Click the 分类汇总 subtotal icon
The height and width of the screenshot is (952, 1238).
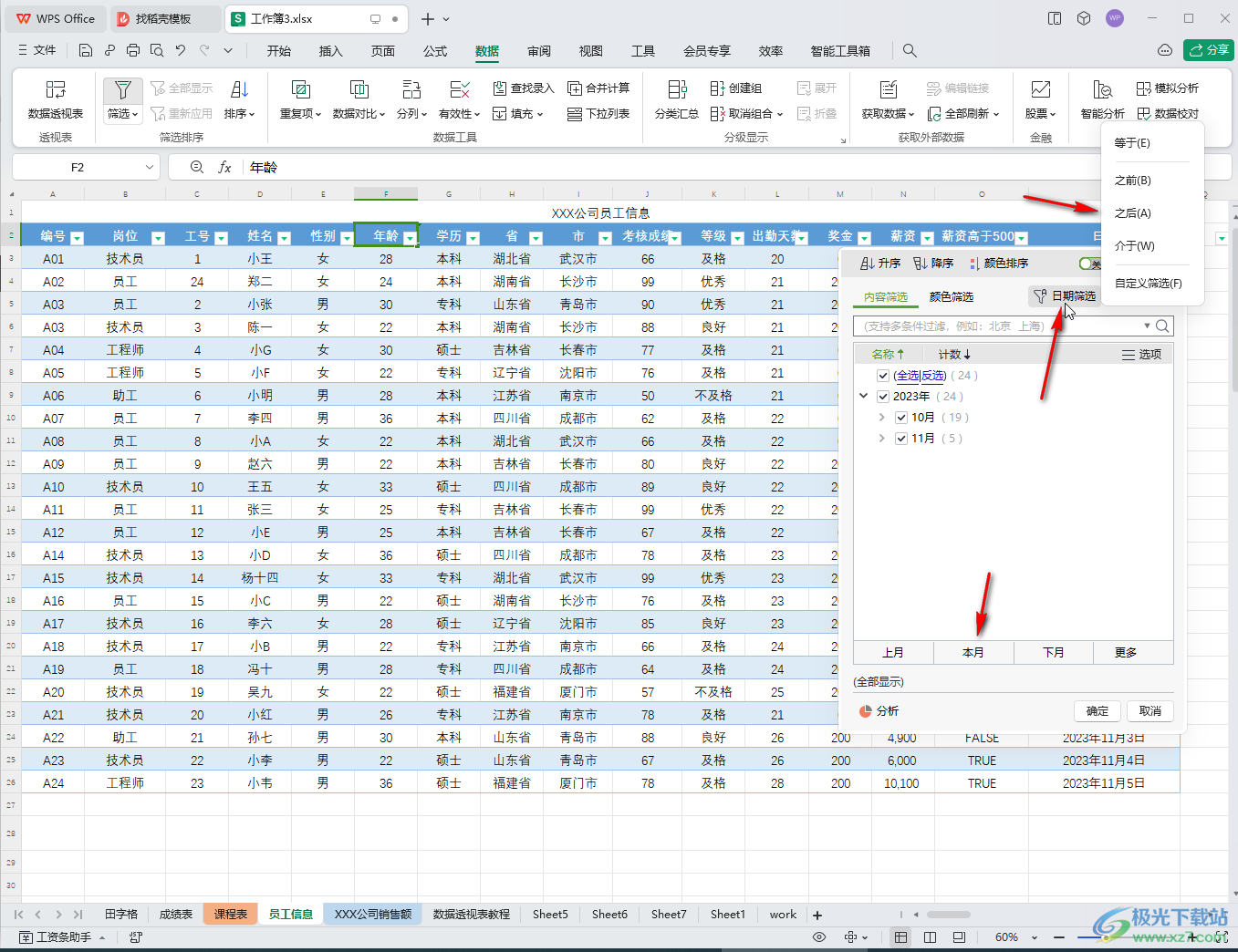677,89
